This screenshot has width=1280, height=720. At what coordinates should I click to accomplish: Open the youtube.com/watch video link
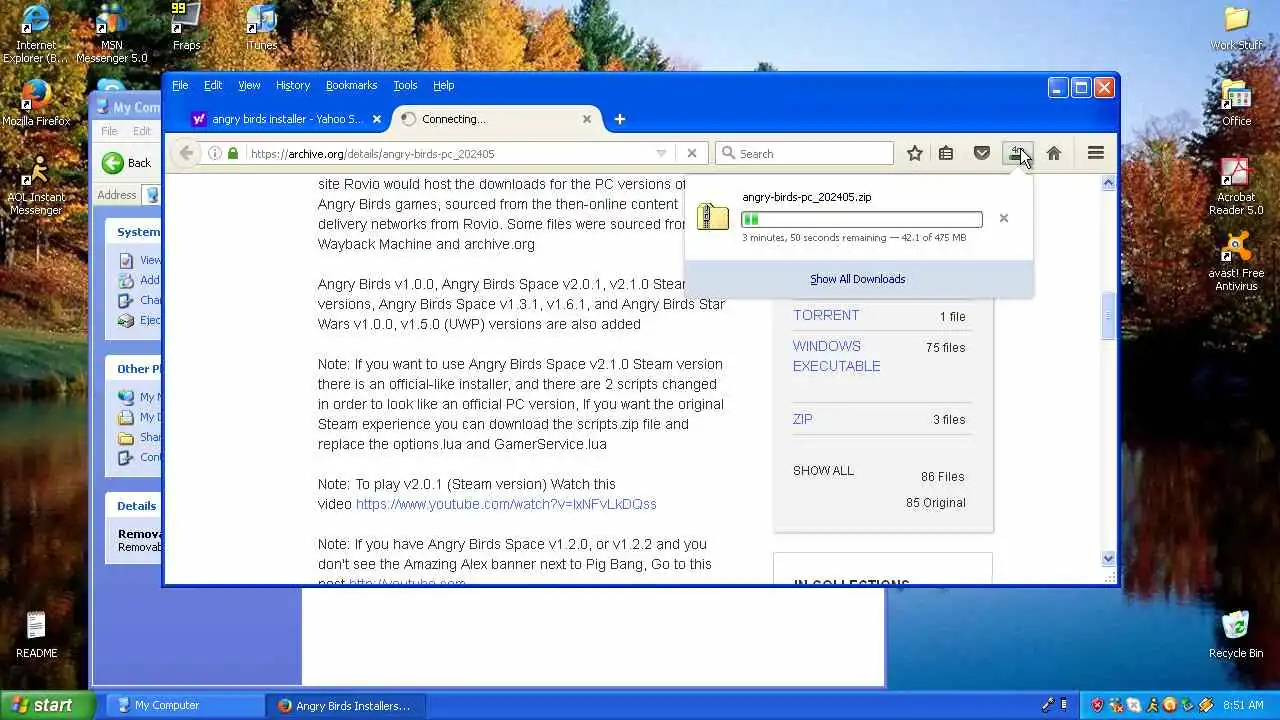506,504
